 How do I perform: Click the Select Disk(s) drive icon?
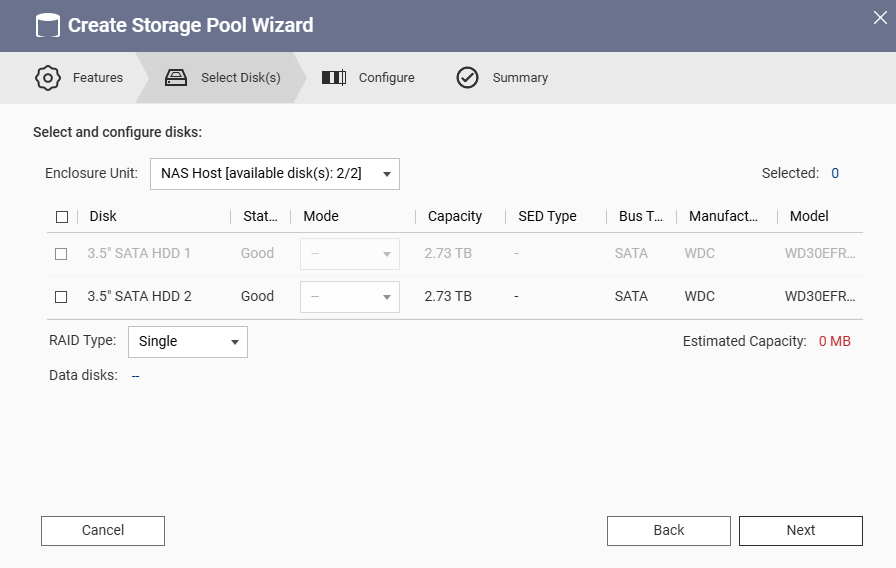coord(176,78)
